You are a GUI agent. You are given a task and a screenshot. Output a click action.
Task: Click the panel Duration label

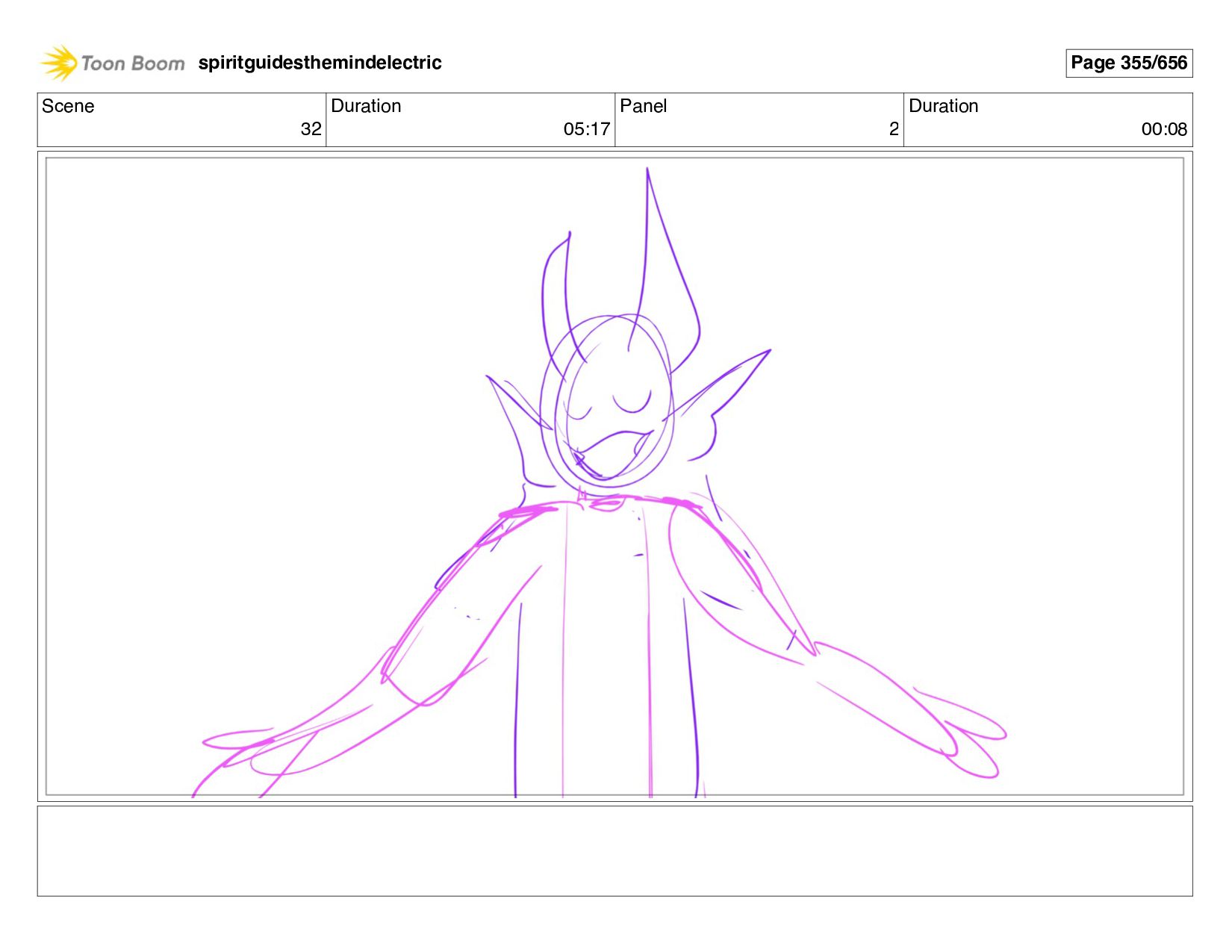943,106
